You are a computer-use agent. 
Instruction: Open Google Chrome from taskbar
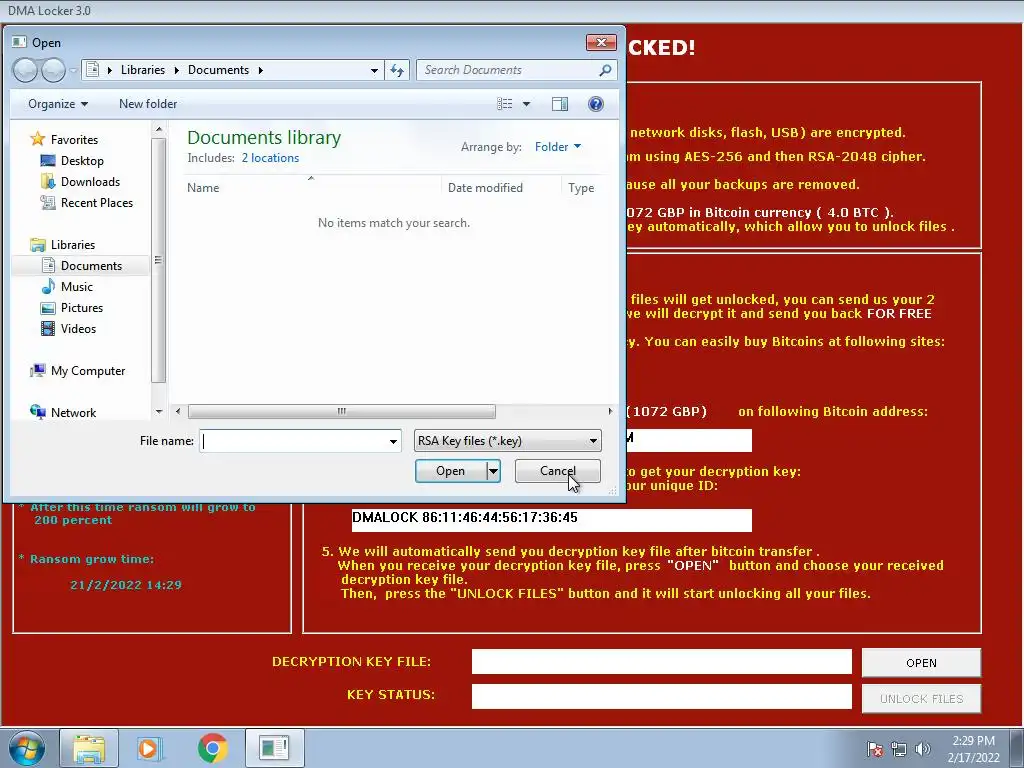tap(212, 748)
